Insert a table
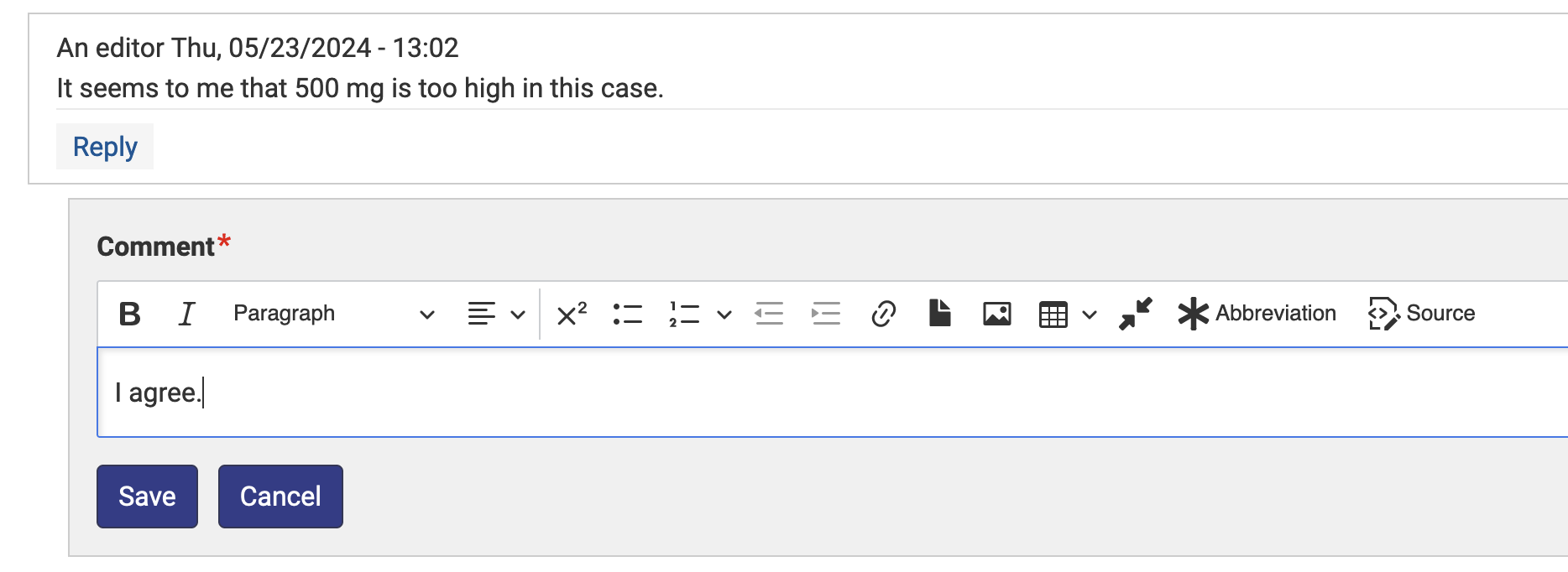Viewport: 1568px width, 572px height. pyautogui.click(x=1053, y=314)
